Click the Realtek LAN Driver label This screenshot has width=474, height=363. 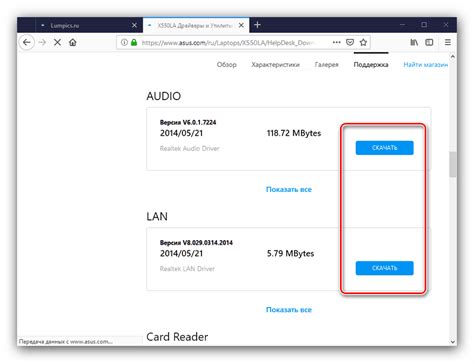tap(187, 269)
